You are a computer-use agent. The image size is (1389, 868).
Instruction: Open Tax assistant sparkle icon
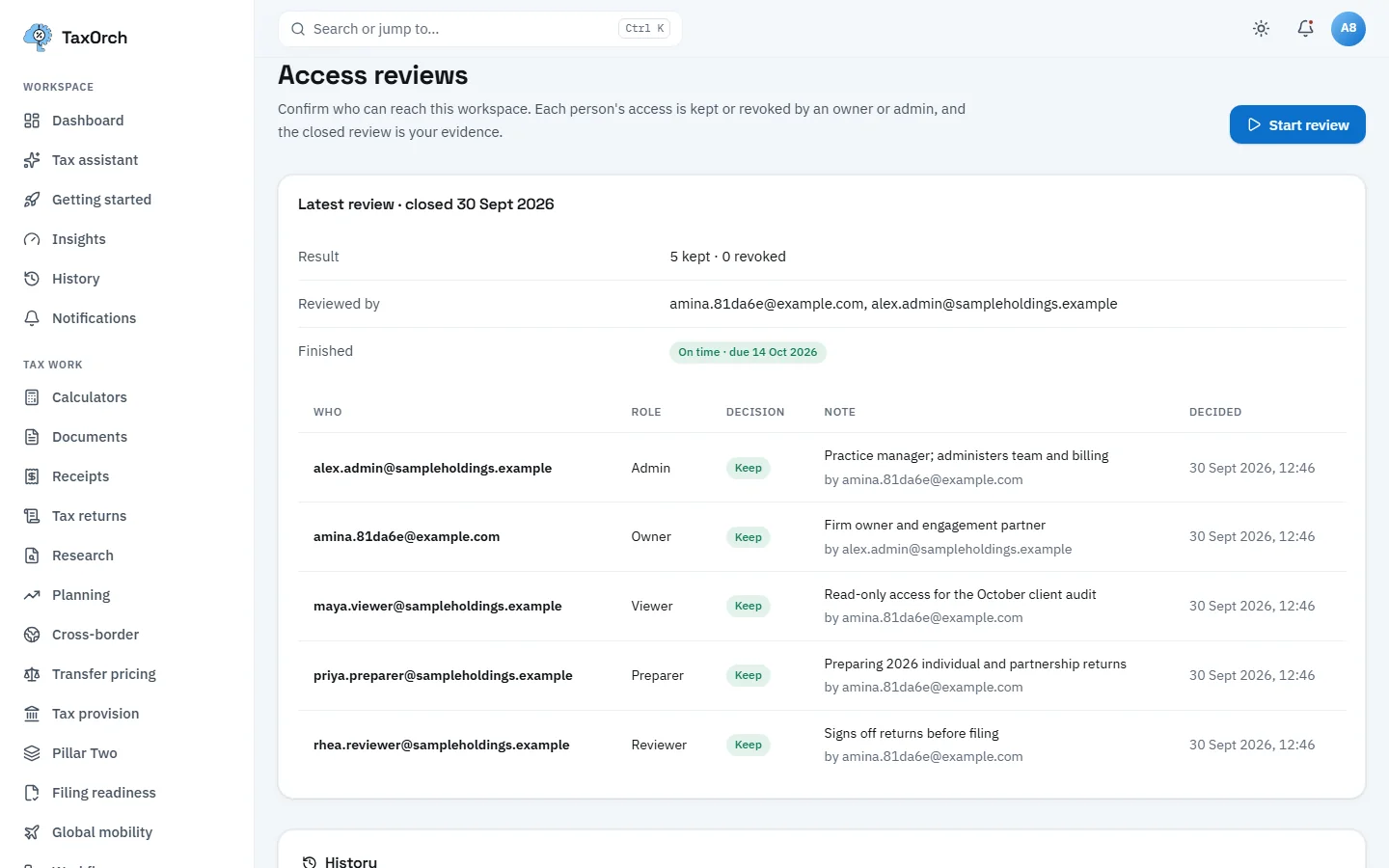click(x=32, y=160)
